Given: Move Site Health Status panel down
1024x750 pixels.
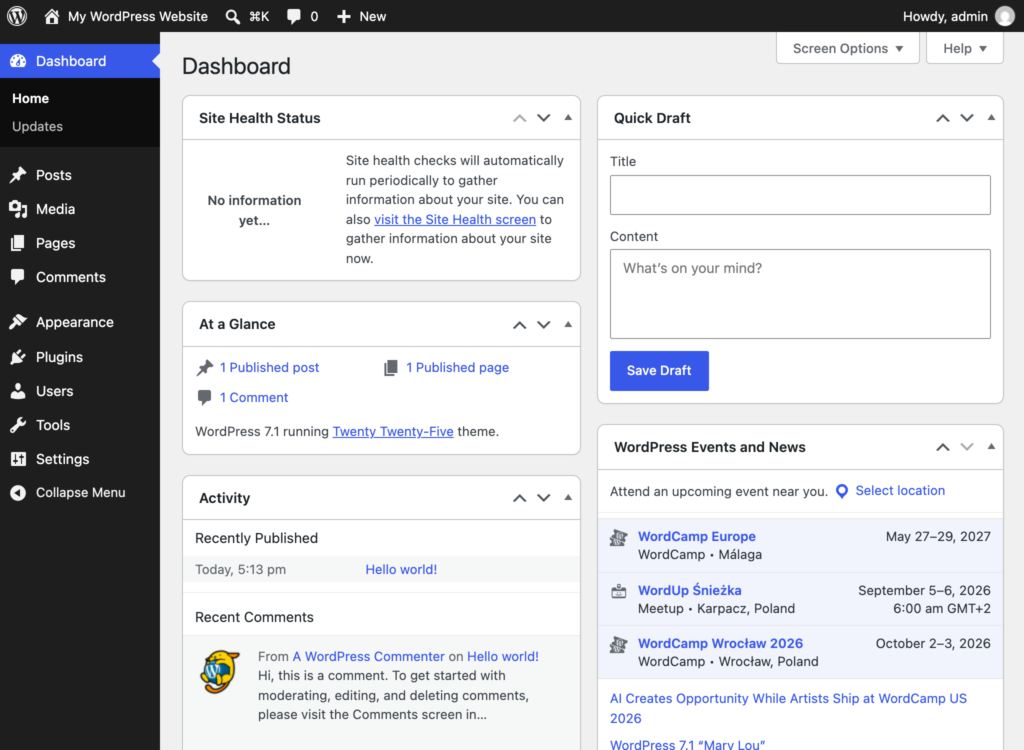Looking at the screenshot, I should [543, 118].
